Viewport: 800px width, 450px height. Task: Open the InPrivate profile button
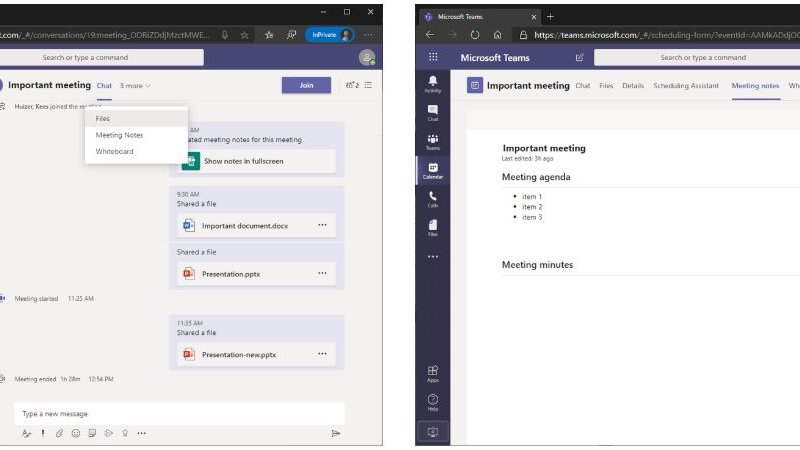pyautogui.click(x=330, y=35)
